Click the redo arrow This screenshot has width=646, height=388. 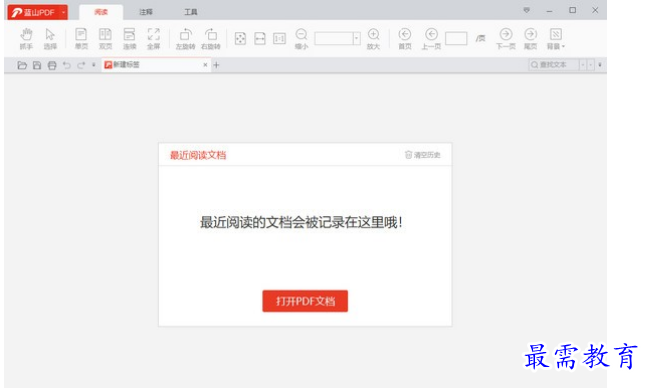click(x=81, y=65)
